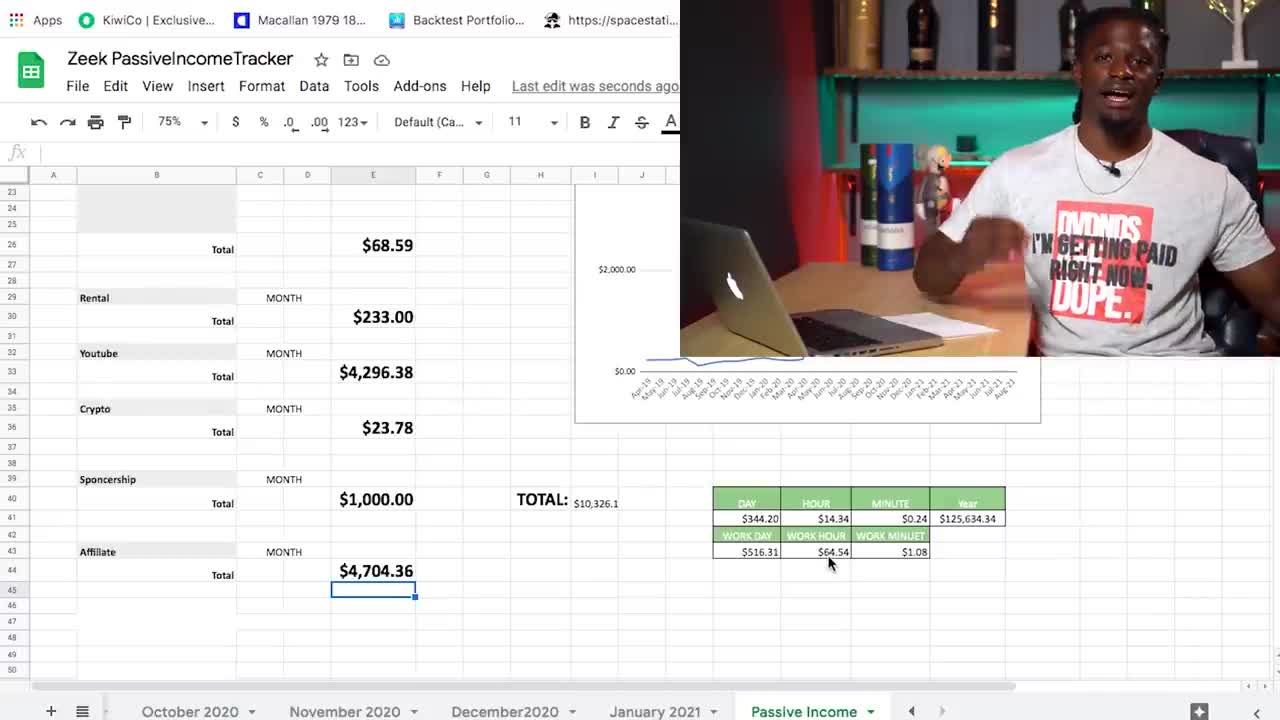Image resolution: width=1280 pixels, height=720 pixels.
Task: Click the Move to folder icon
Action: pyautogui.click(x=351, y=60)
